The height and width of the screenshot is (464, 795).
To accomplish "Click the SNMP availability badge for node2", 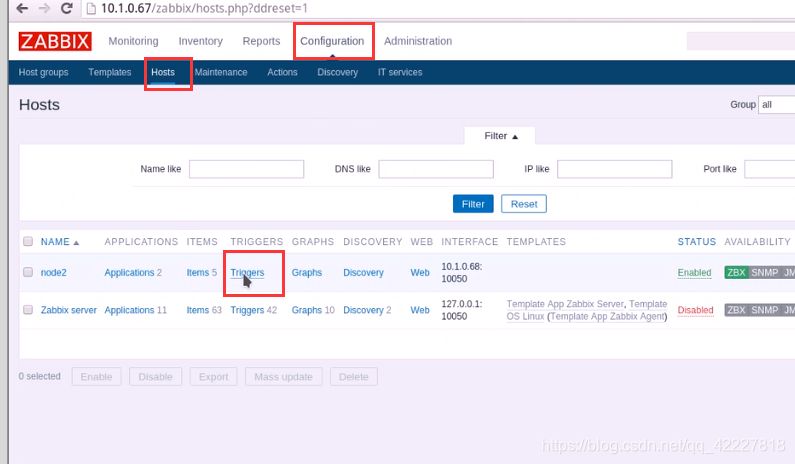I will pyautogui.click(x=765, y=272).
